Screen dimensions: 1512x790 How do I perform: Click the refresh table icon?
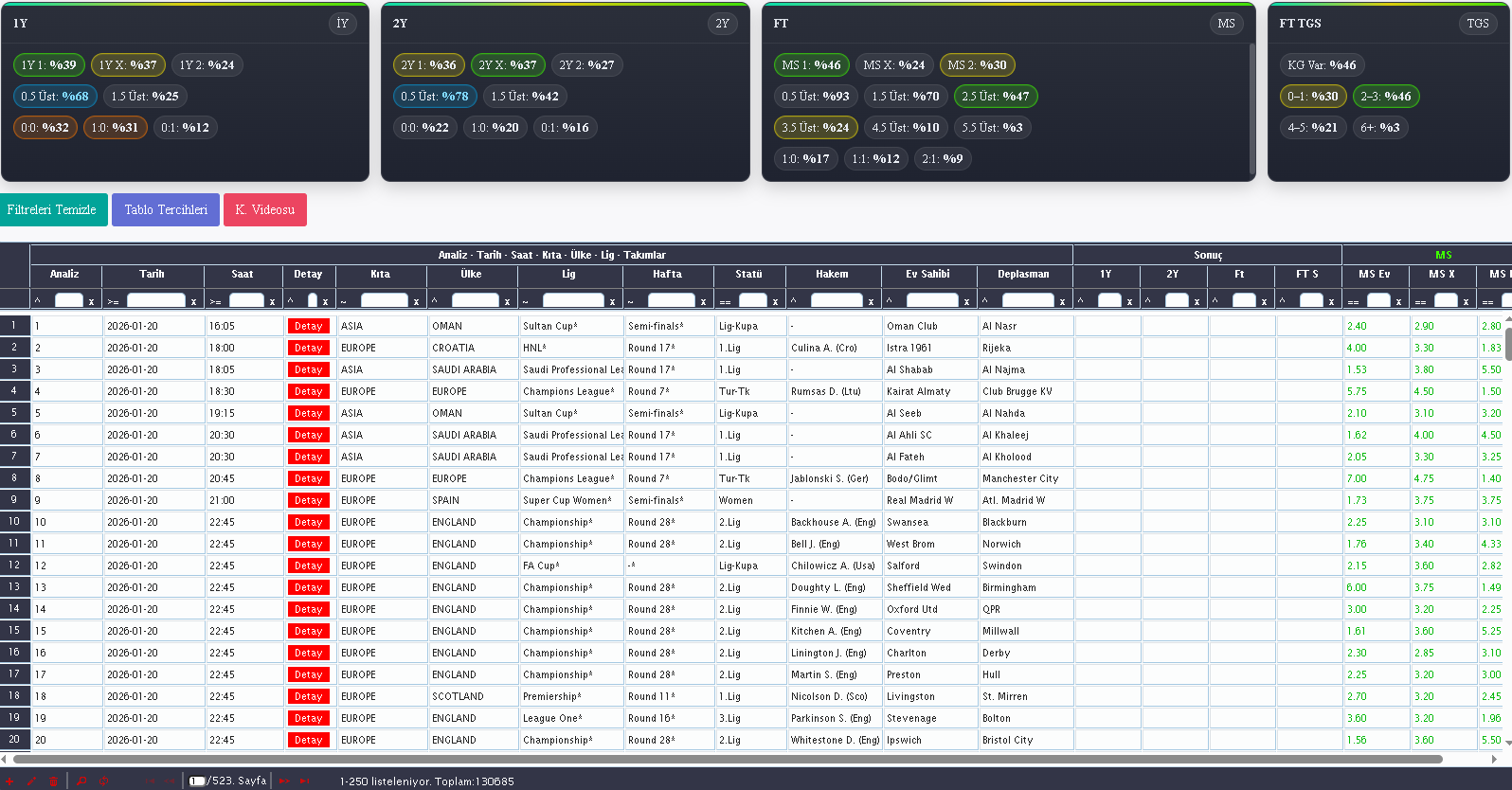(x=104, y=781)
